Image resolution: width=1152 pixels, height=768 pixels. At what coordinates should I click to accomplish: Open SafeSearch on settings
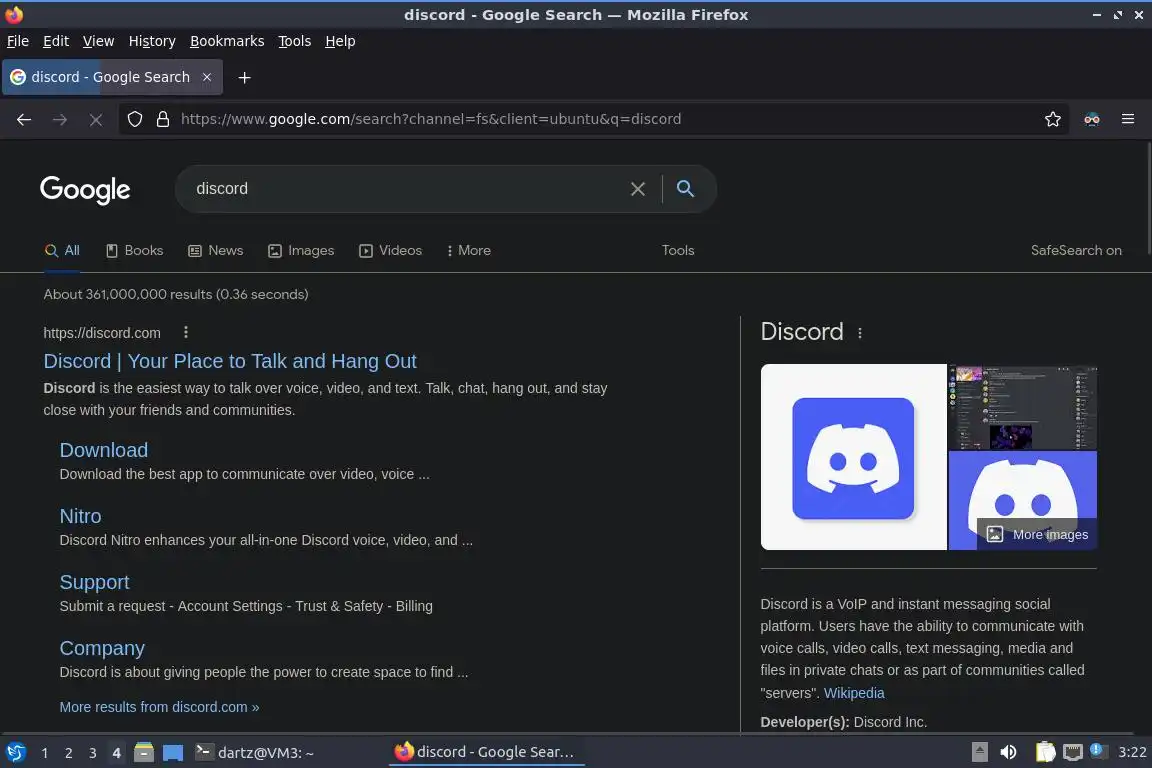(x=1076, y=251)
